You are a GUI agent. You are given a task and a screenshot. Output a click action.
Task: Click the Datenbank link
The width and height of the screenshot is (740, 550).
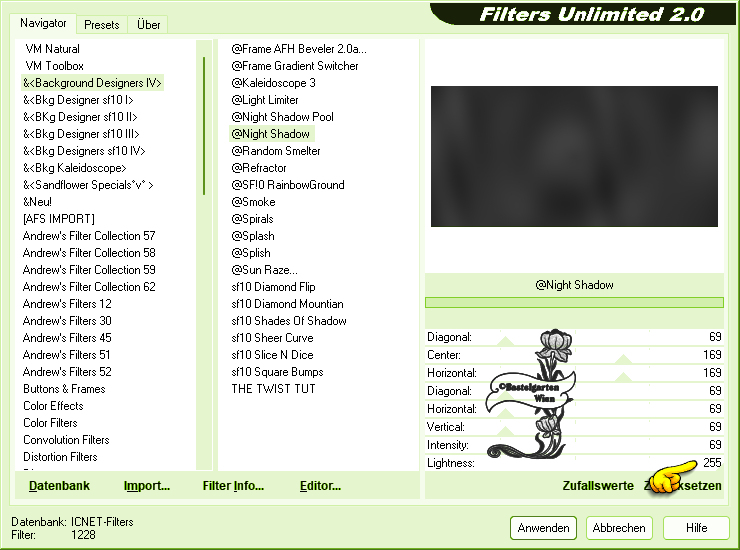[x=59, y=486]
